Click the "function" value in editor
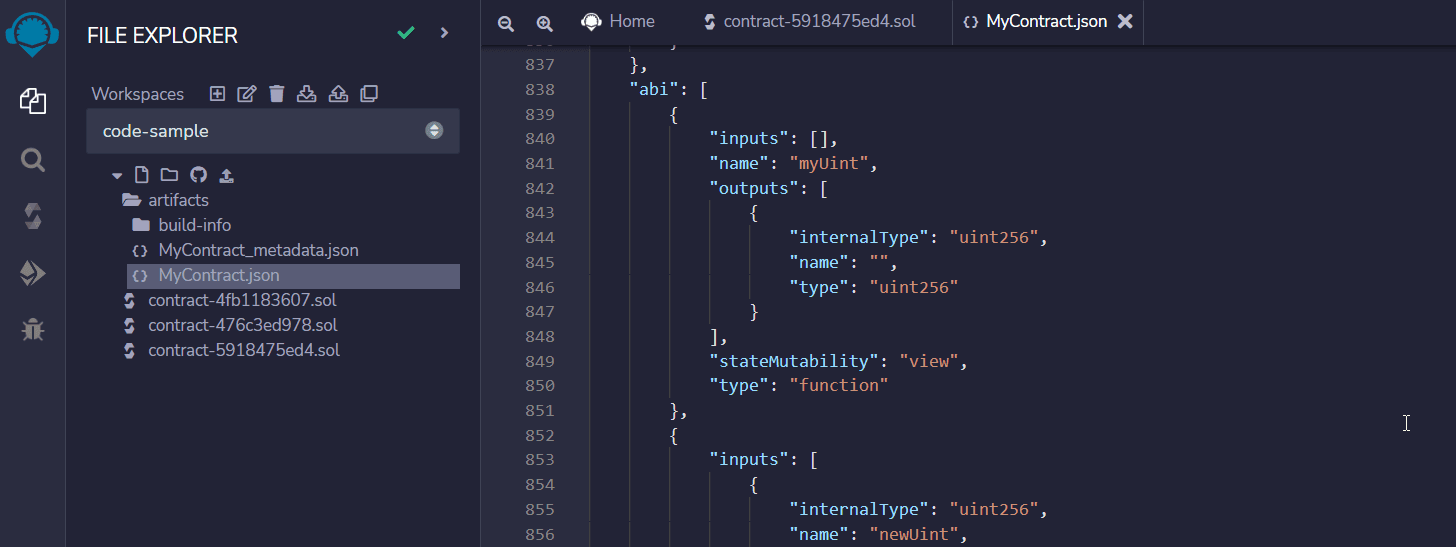The height and width of the screenshot is (547, 1456). [838, 385]
